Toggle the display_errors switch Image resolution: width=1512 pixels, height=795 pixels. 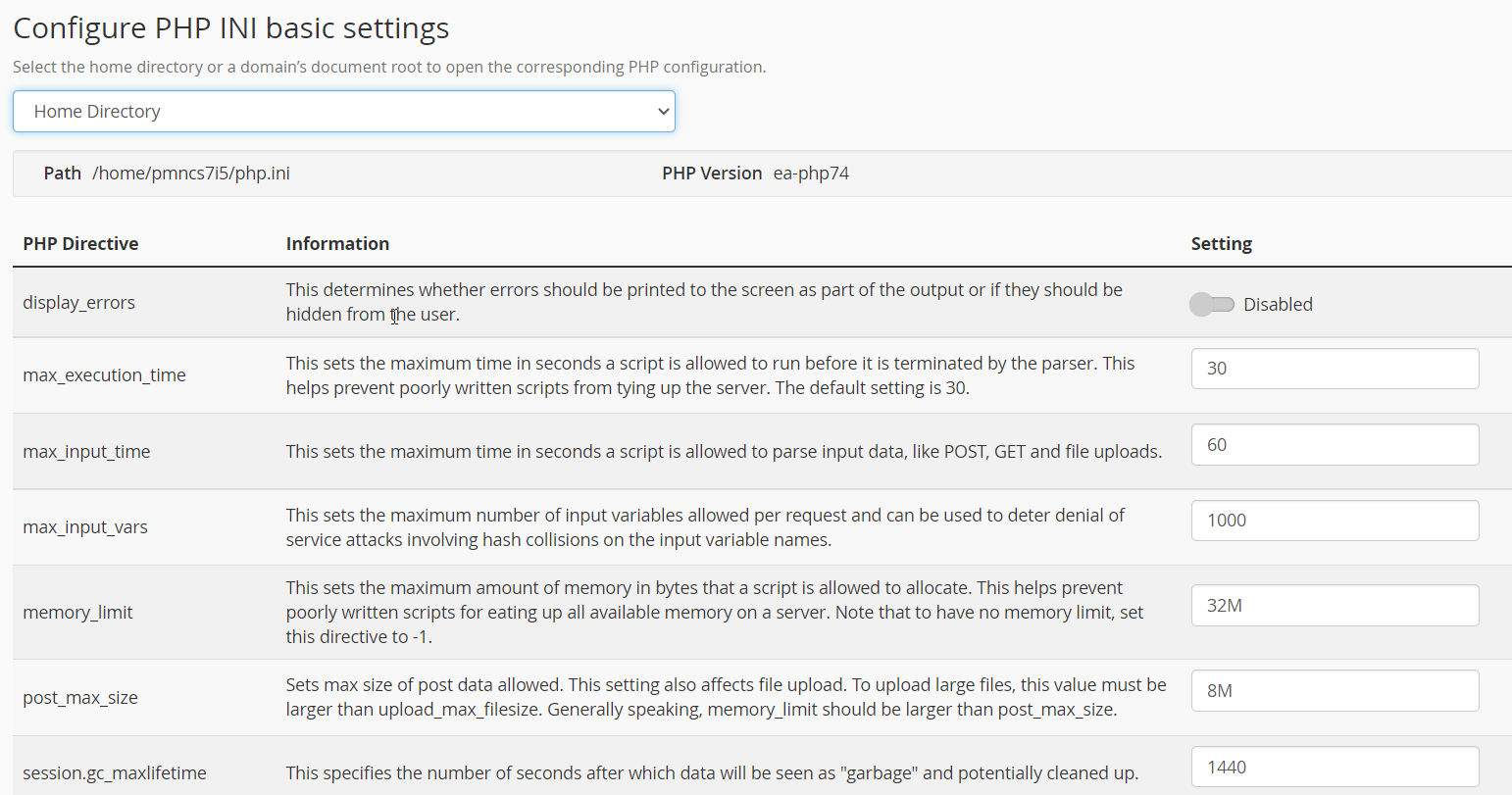coord(1212,305)
